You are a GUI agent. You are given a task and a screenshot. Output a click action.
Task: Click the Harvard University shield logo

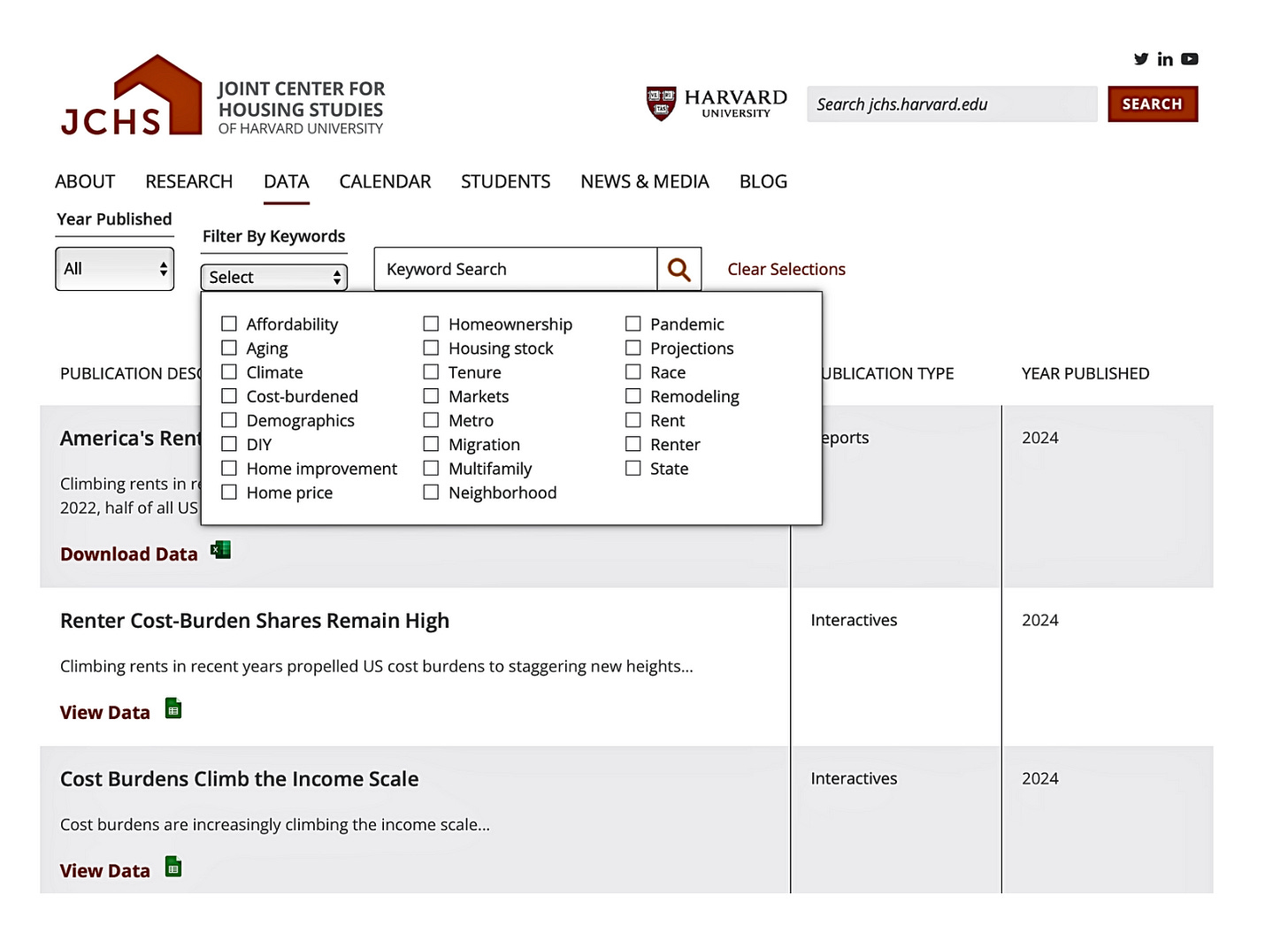click(x=661, y=103)
